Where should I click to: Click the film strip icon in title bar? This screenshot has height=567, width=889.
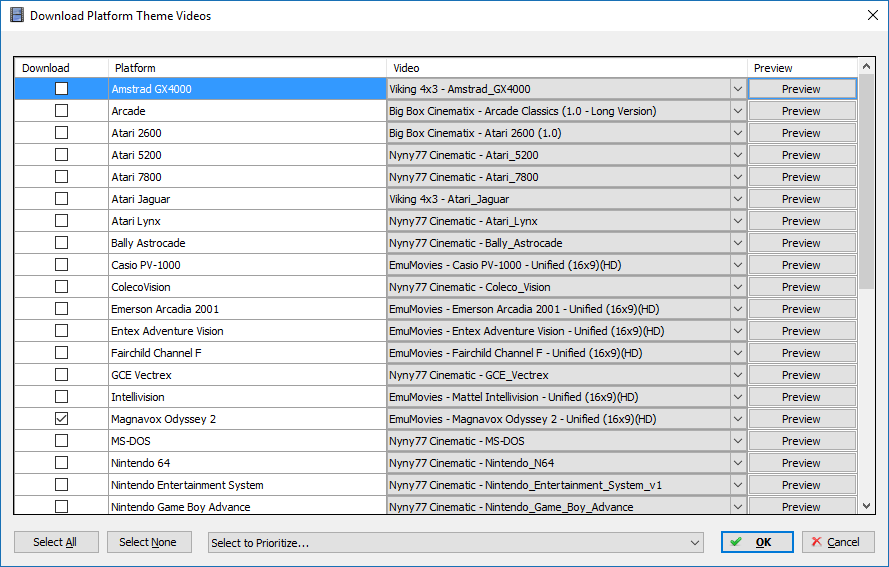(17, 15)
